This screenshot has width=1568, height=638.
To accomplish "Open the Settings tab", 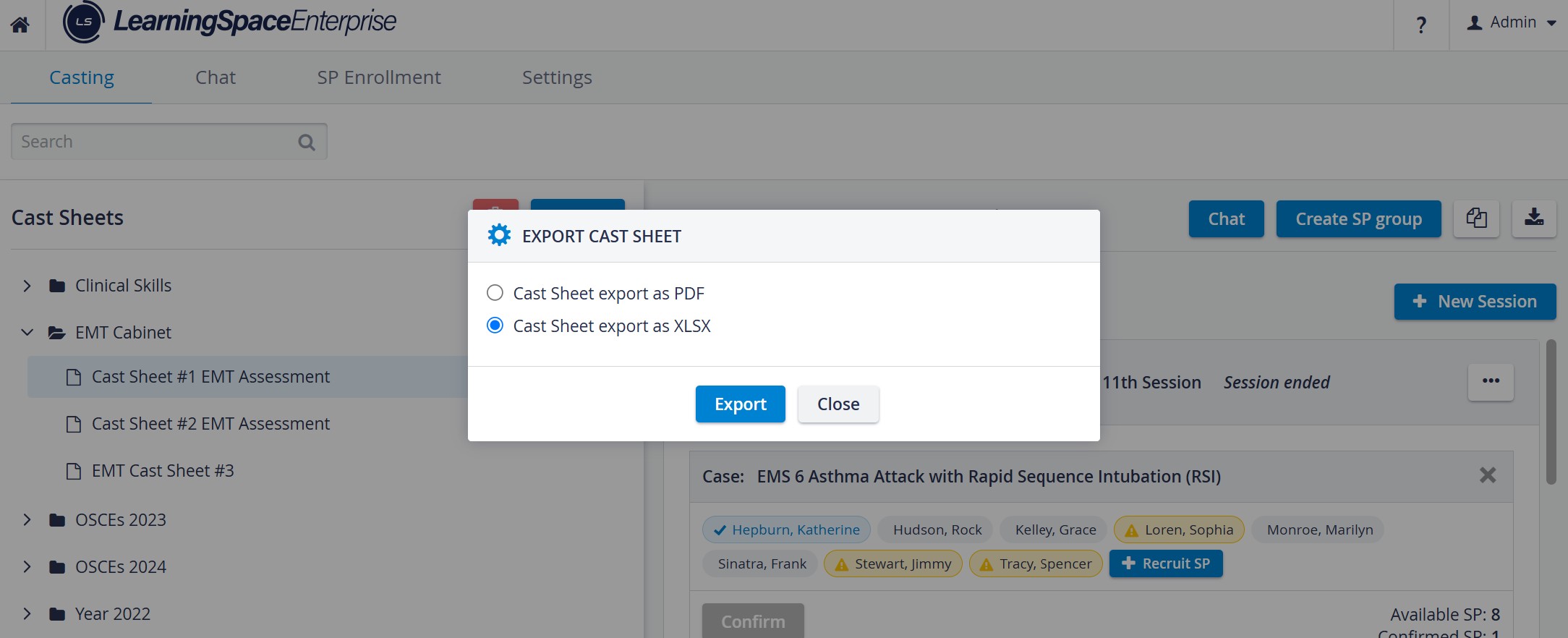I will click(x=557, y=77).
